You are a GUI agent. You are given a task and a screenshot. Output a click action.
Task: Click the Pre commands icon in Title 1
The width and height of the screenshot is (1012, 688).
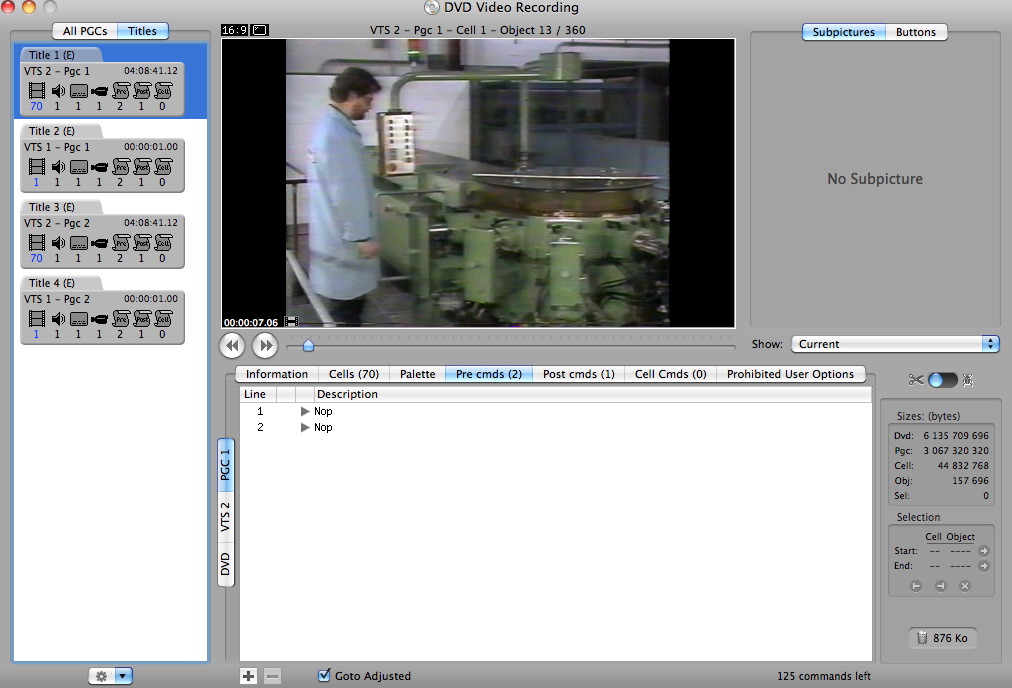tap(121, 91)
